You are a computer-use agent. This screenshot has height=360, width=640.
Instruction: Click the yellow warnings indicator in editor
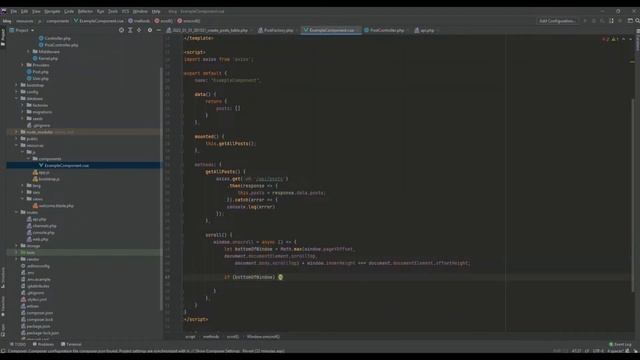coord(615,39)
